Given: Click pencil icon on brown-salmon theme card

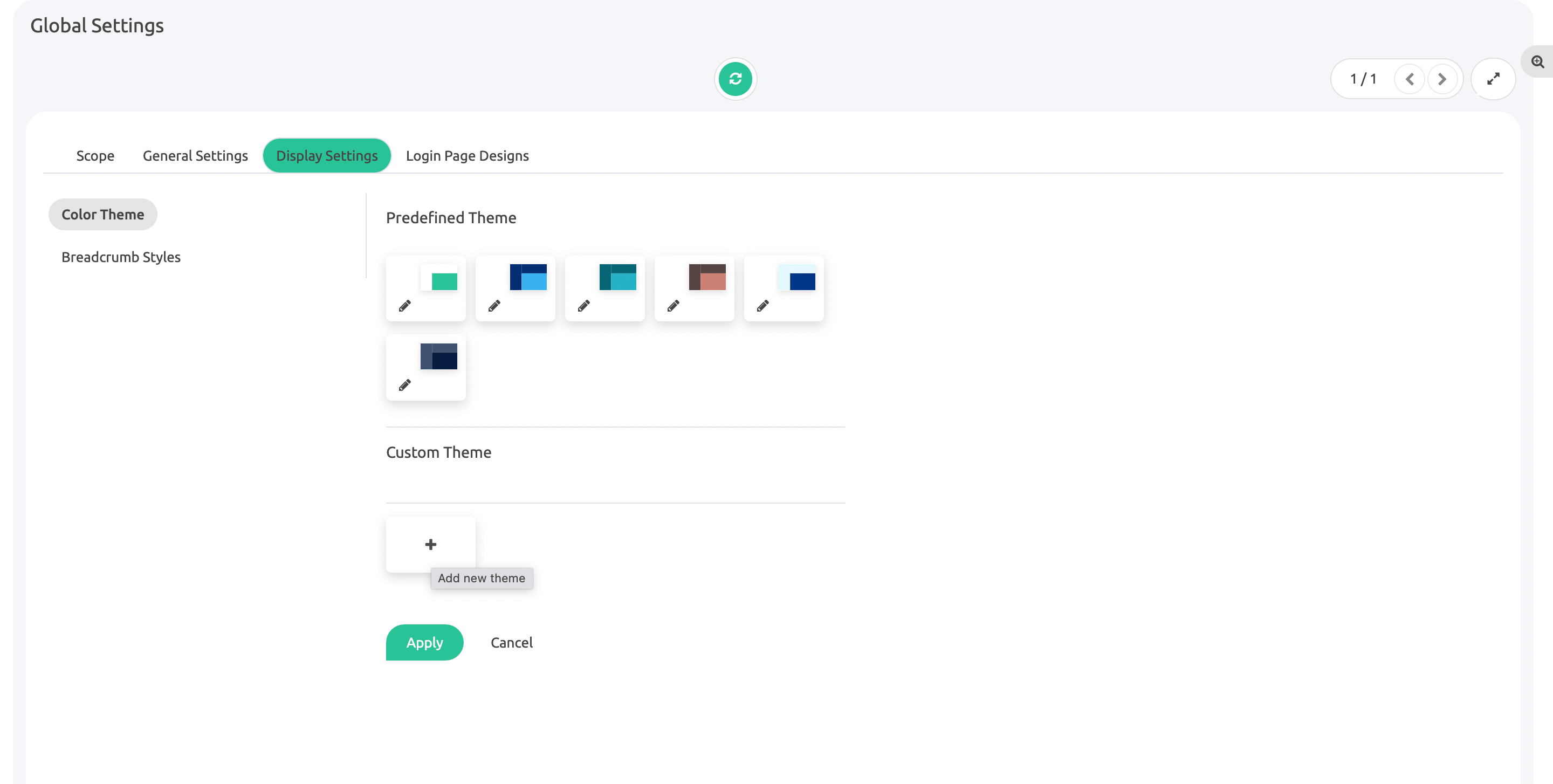Looking at the screenshot, I should point(674,306).
